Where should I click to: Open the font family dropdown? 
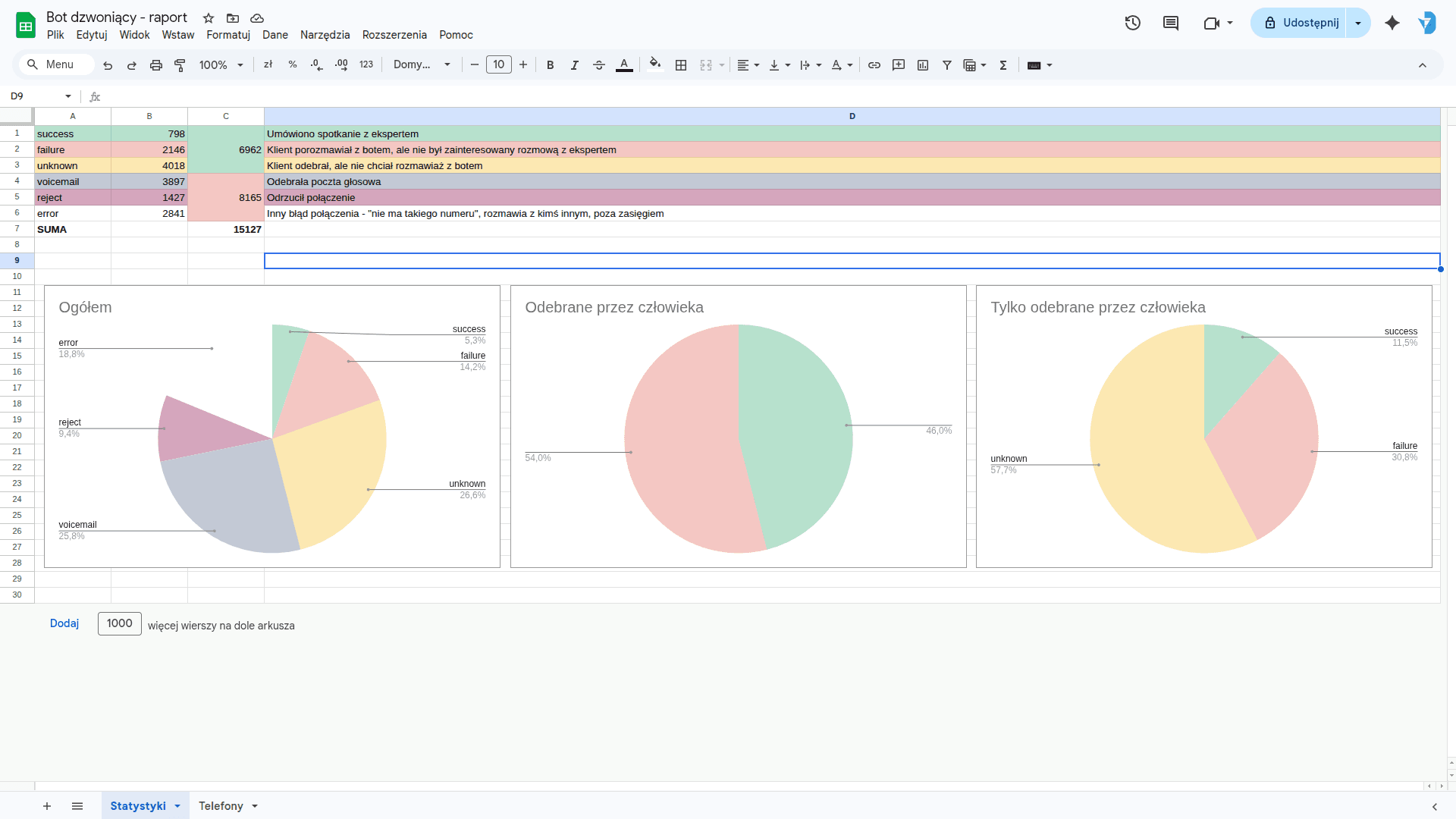422,65
